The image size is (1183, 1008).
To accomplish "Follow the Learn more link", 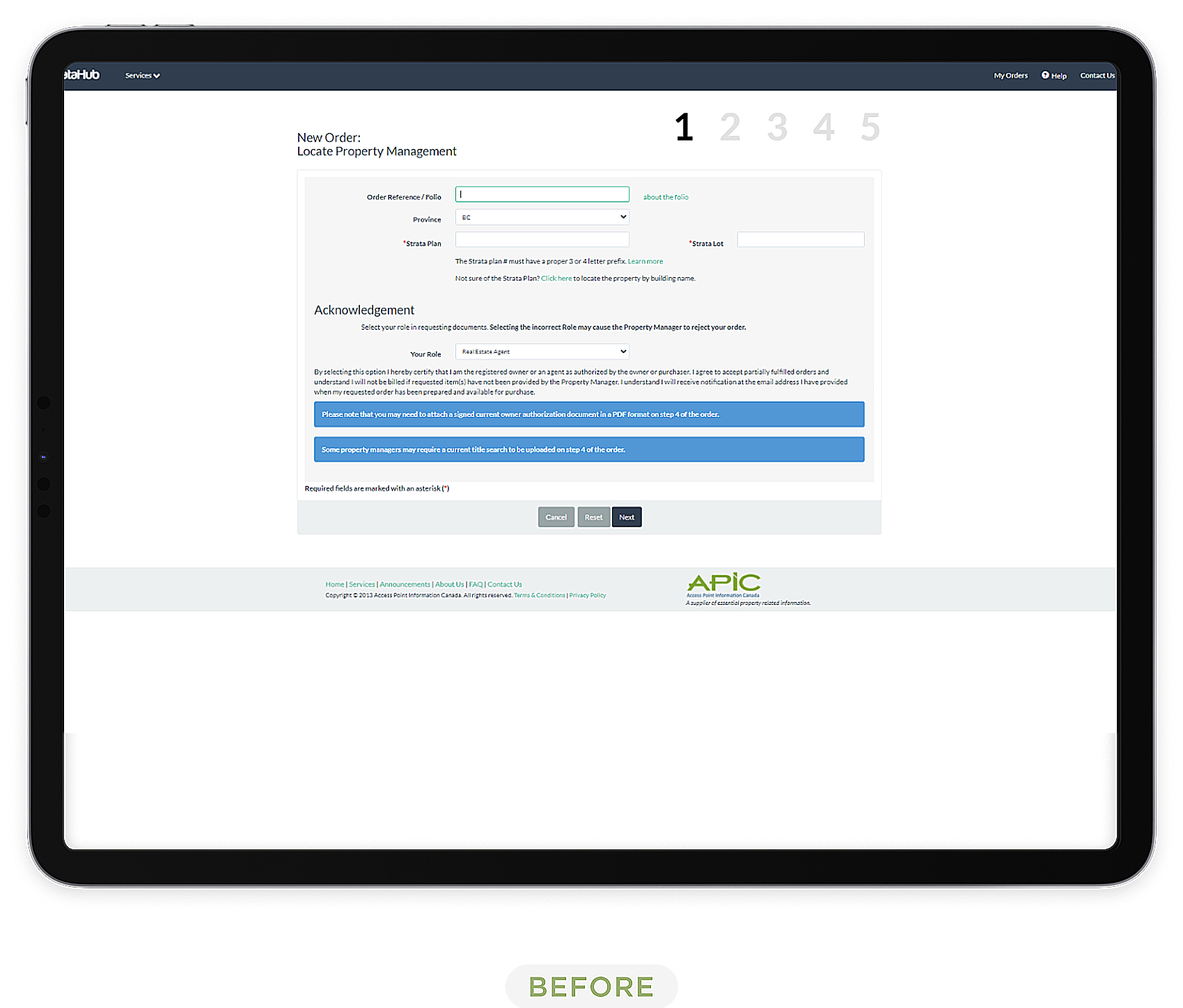I will [x=645, y=262].
